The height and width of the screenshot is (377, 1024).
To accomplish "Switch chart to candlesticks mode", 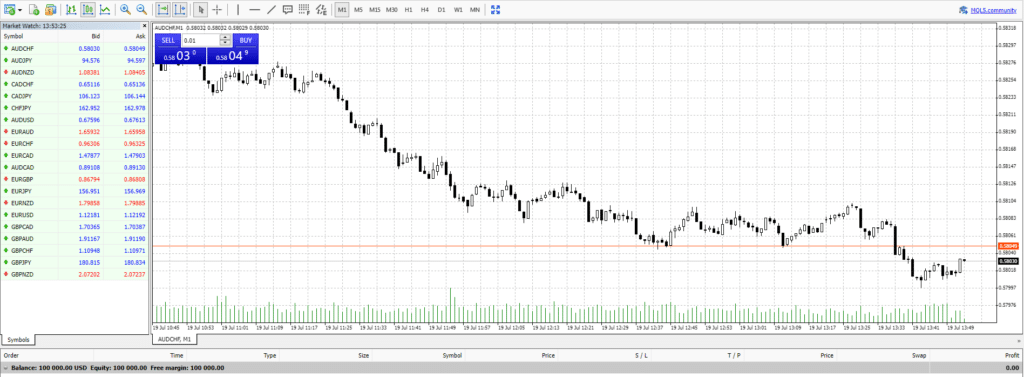I will pos(88,10).
